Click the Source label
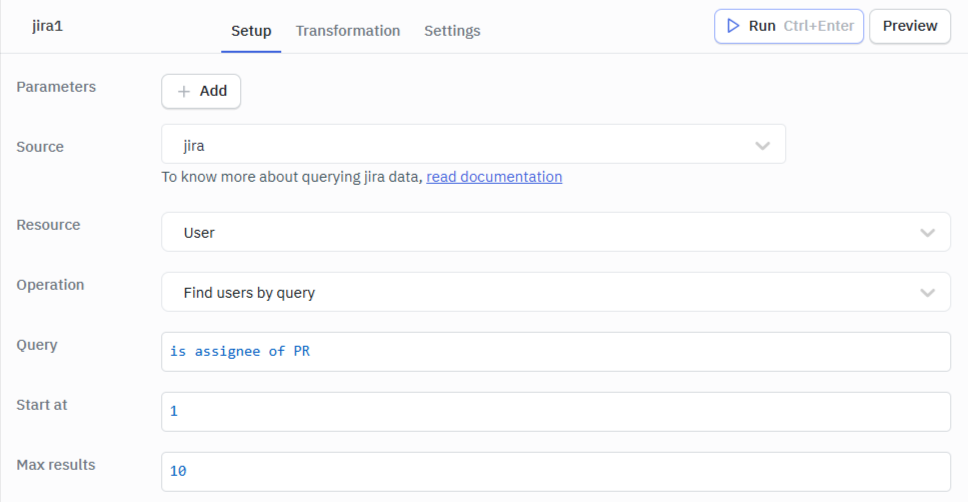968x502 pixels. (40, 147)
